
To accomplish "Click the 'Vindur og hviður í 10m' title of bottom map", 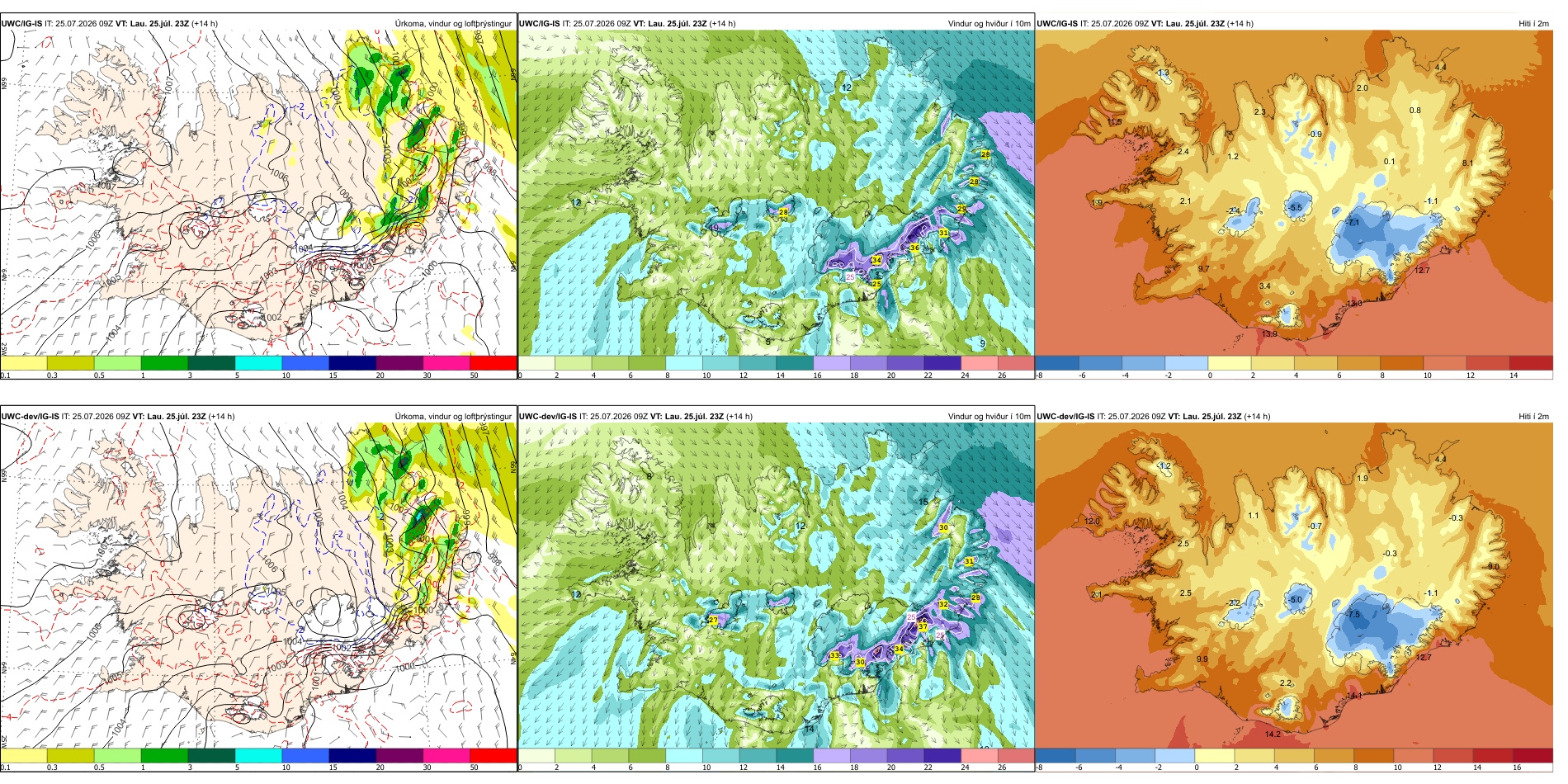I will 989,417.
